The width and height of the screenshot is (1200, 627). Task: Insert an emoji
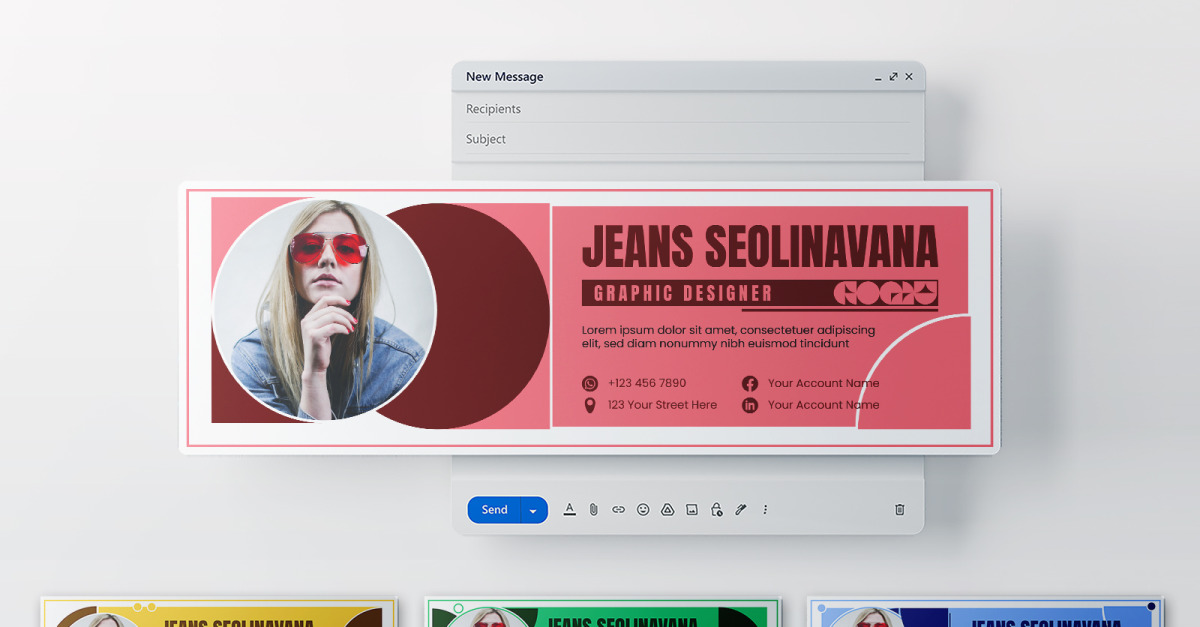click(x=642, y=509)
